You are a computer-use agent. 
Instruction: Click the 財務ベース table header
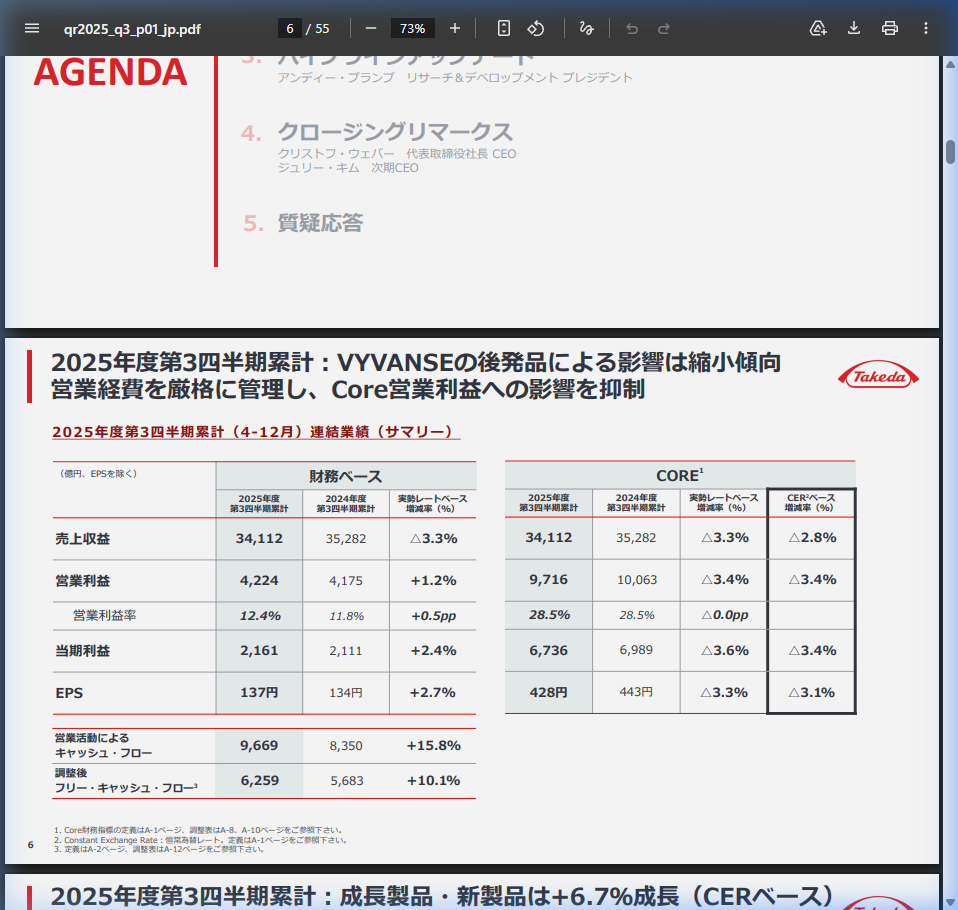(x=345, y=476)
